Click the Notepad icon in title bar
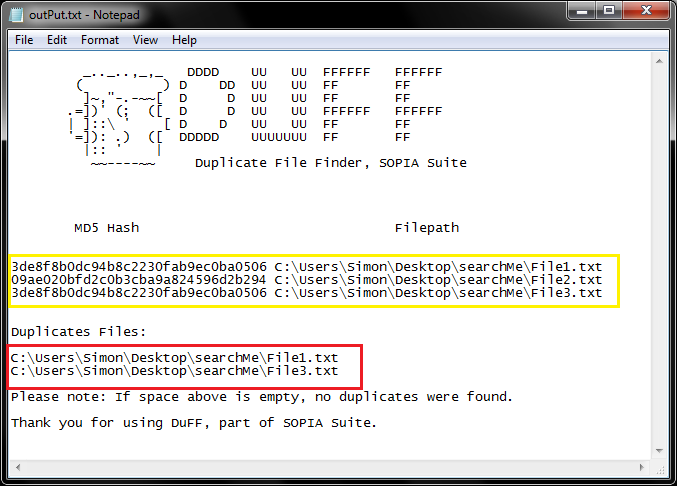The height and width of the screenshot is (486, 677). (x=16, y=15)
